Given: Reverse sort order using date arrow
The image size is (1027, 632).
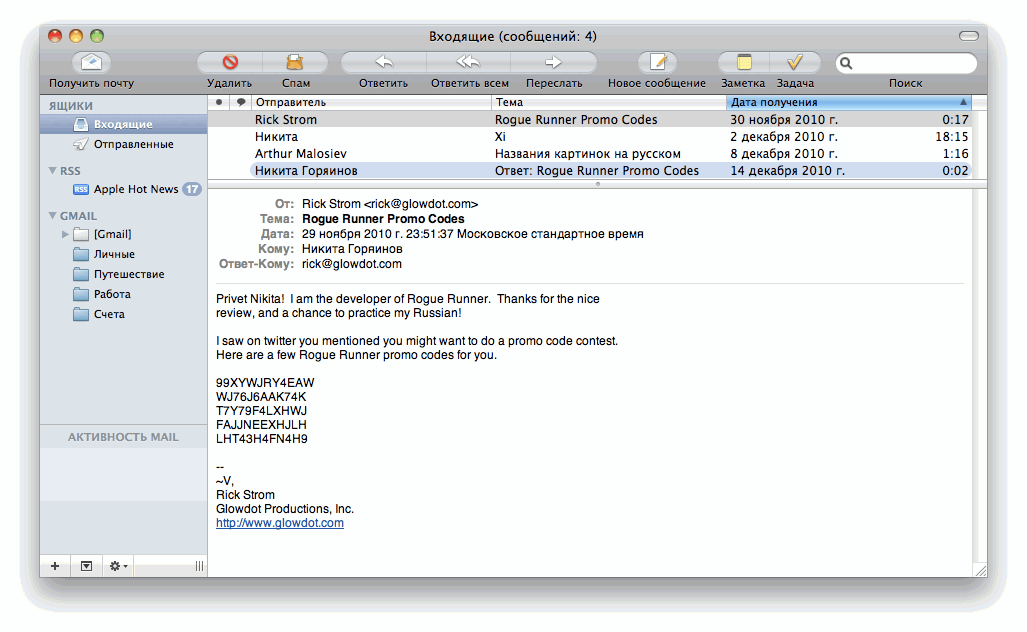Looking at the screenshot, I should pyautogui.click(x=963, y=102).
